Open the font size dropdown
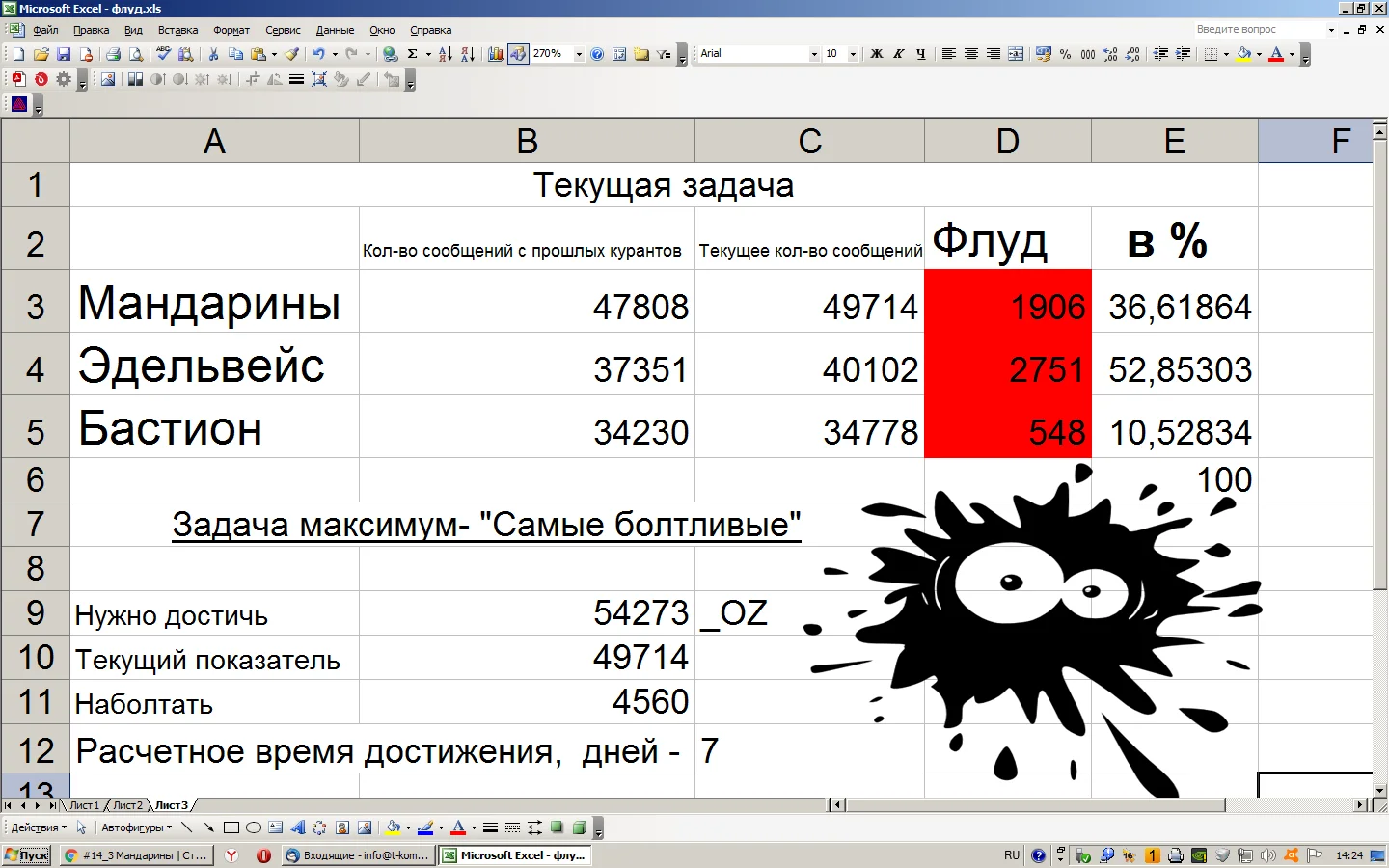 853,54
